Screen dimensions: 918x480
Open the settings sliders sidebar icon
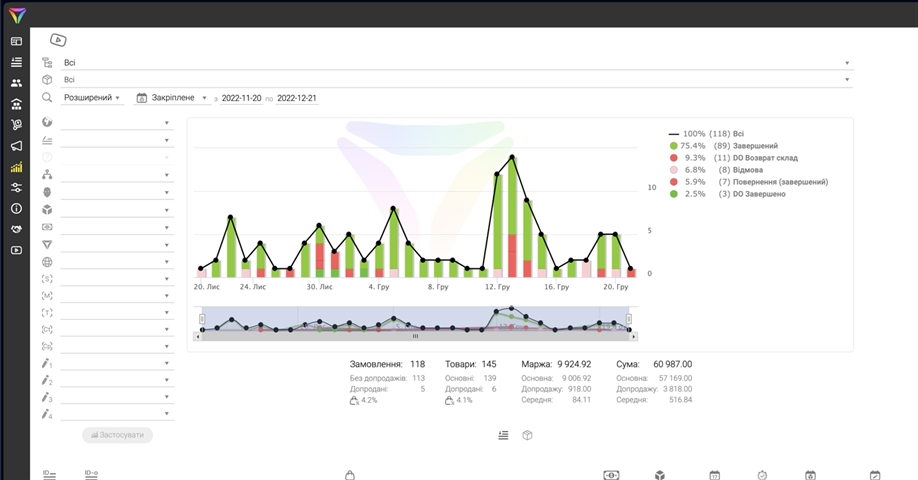tap(16, 188)
